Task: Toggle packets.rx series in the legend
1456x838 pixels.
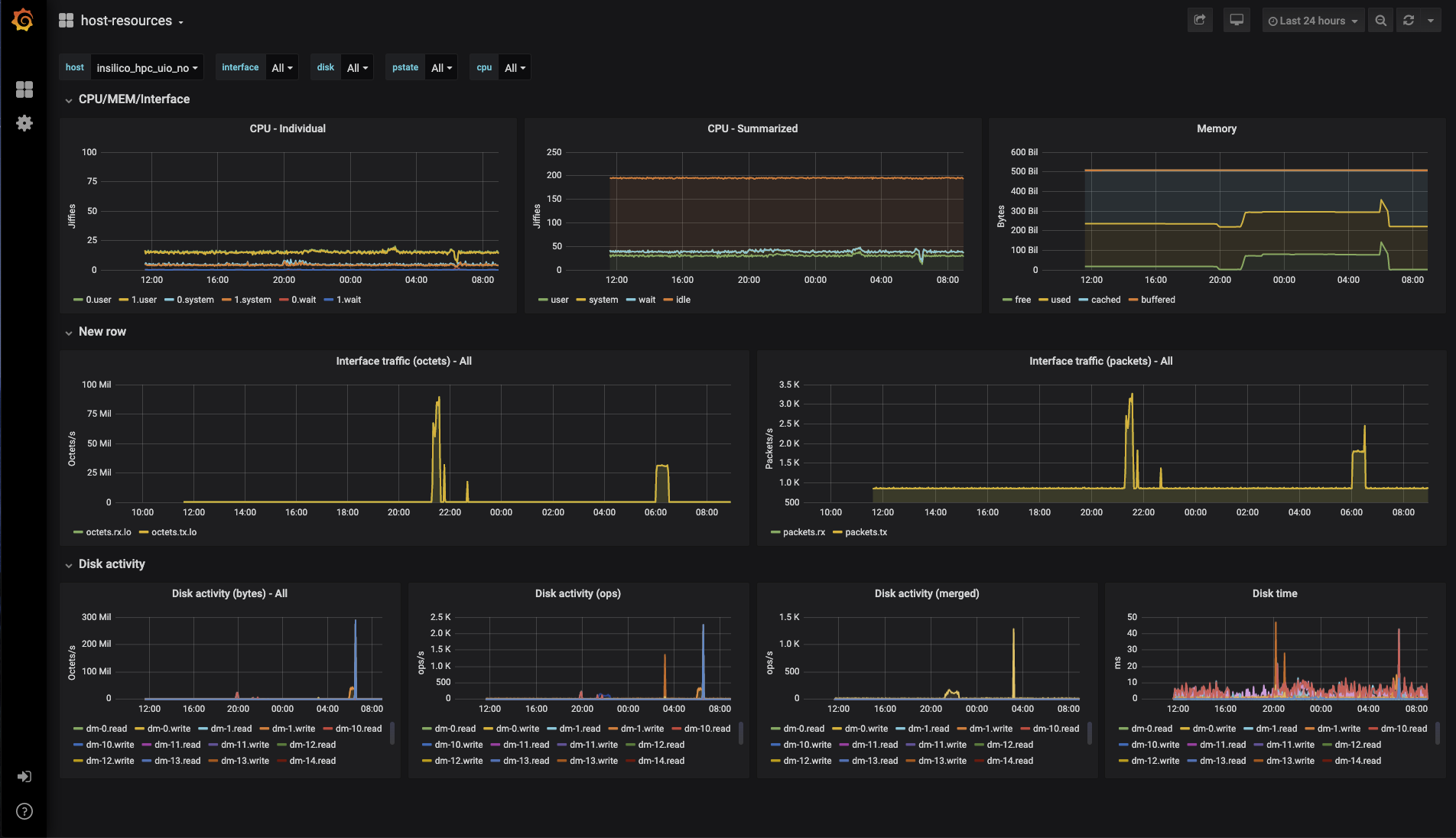Action: click(x=804, y=532)
